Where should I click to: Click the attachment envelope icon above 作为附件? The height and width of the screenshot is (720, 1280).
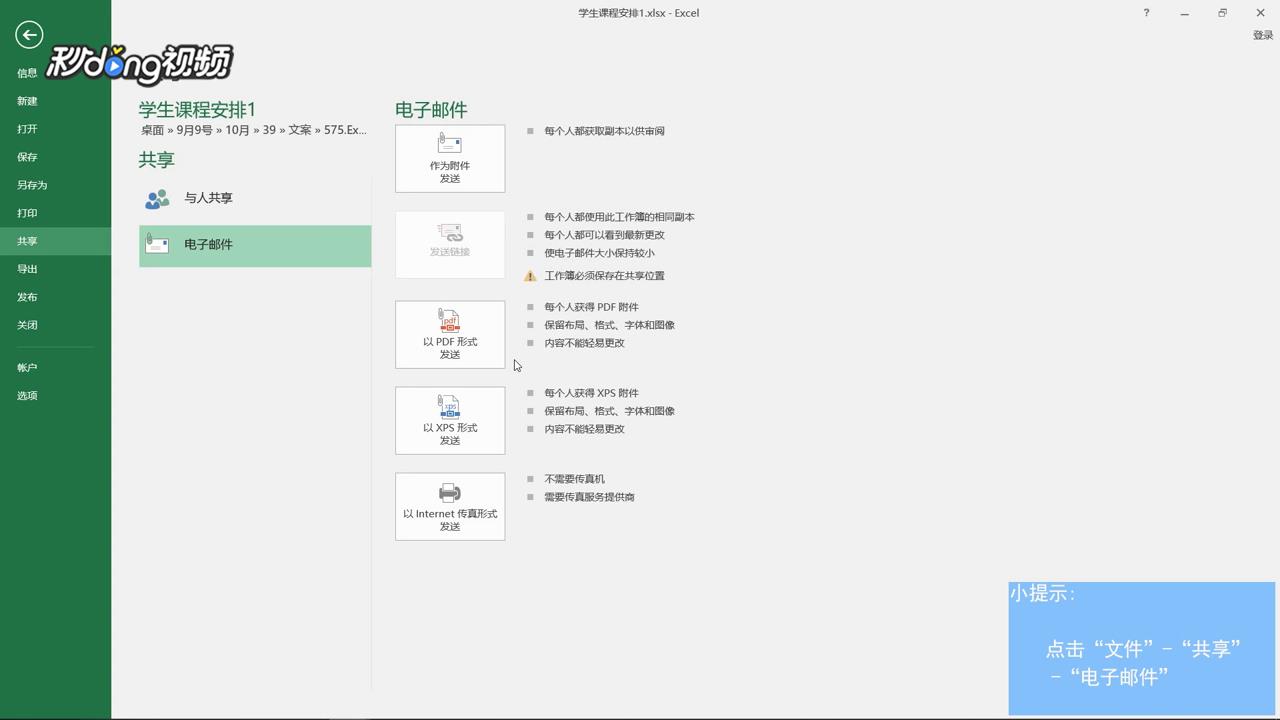tap(450, 144)
